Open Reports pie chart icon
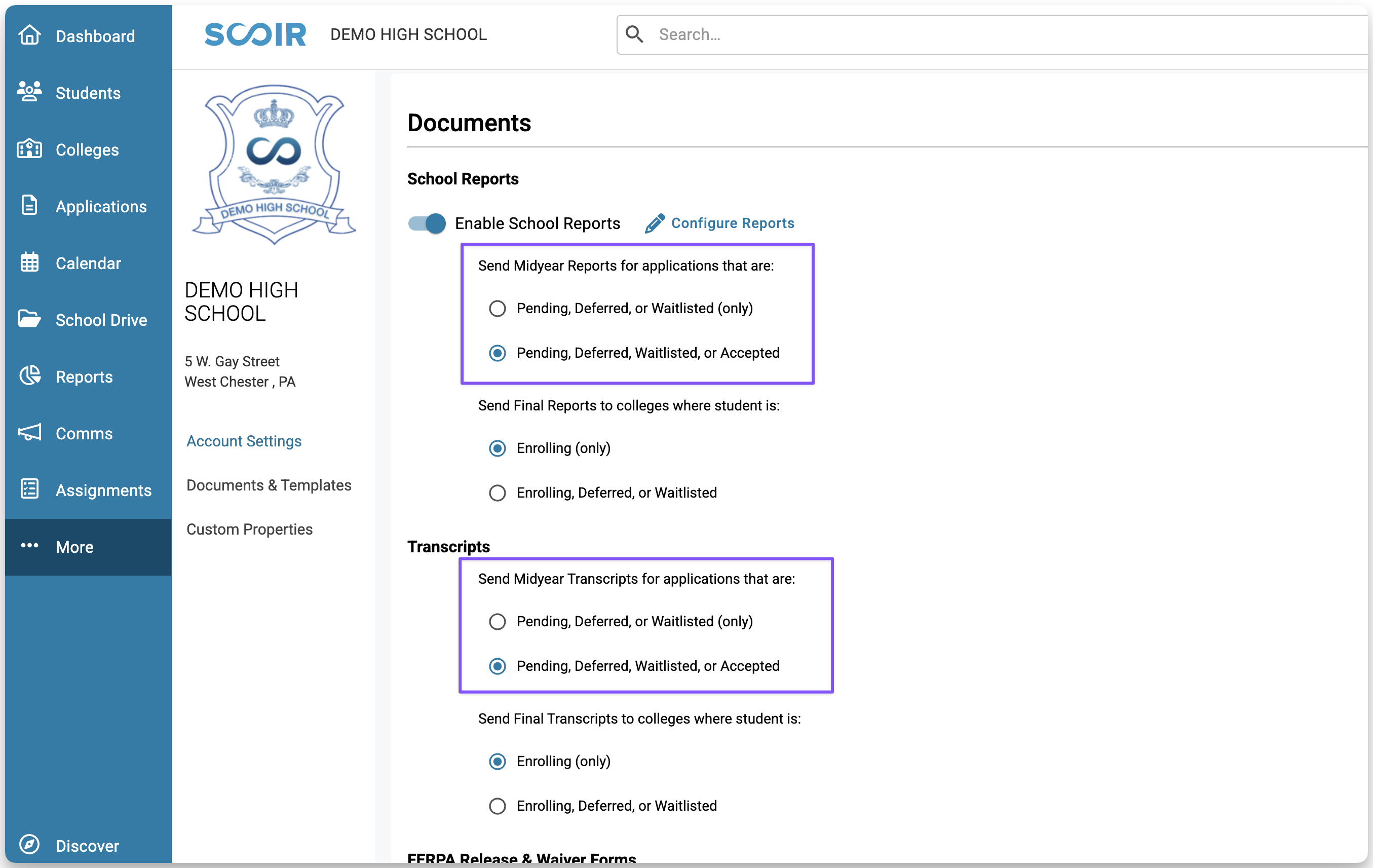This screenshot has height=868, width=1373. (29, 376)
